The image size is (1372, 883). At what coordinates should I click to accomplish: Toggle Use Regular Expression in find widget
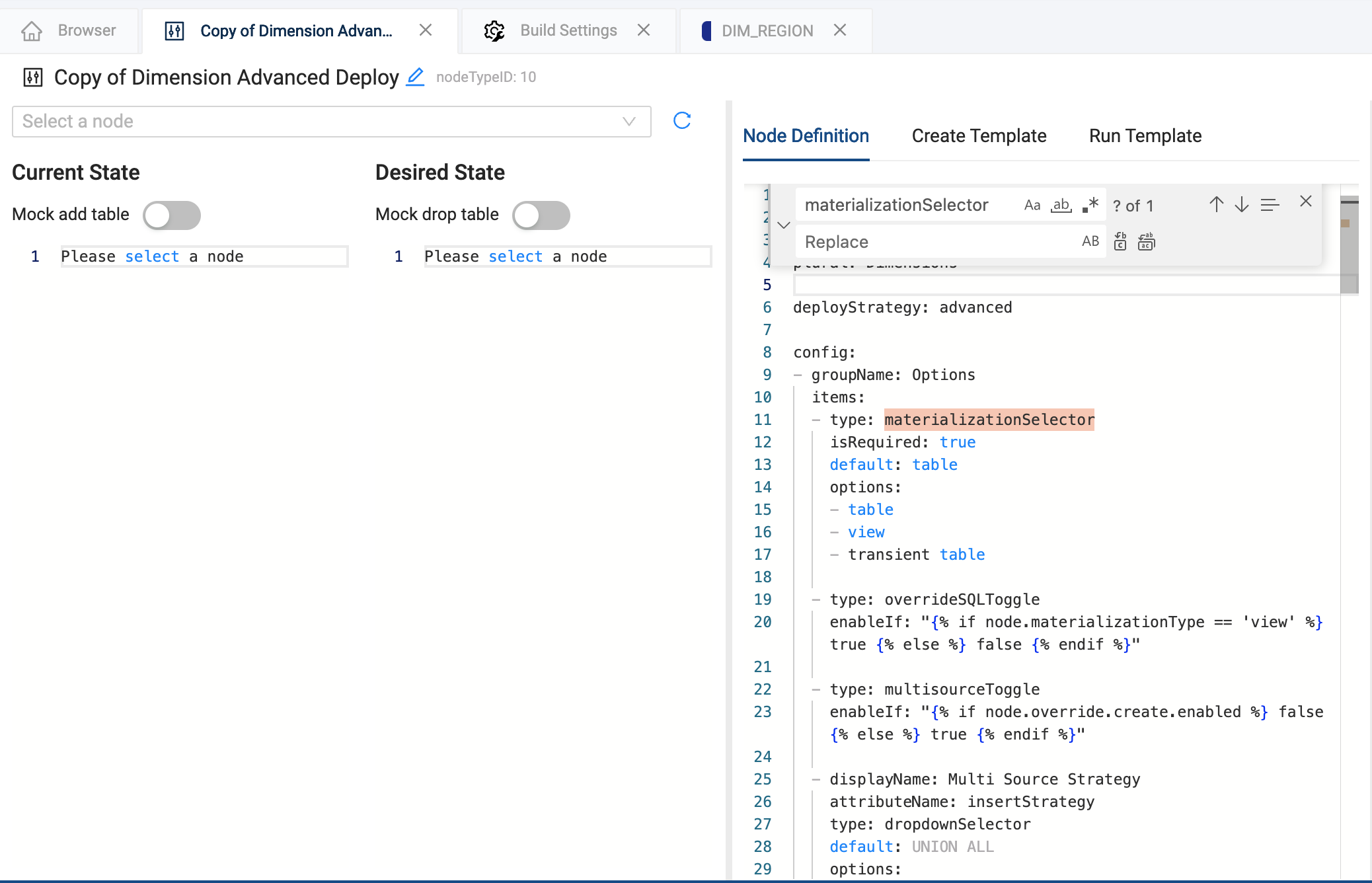click(1090, 206)
